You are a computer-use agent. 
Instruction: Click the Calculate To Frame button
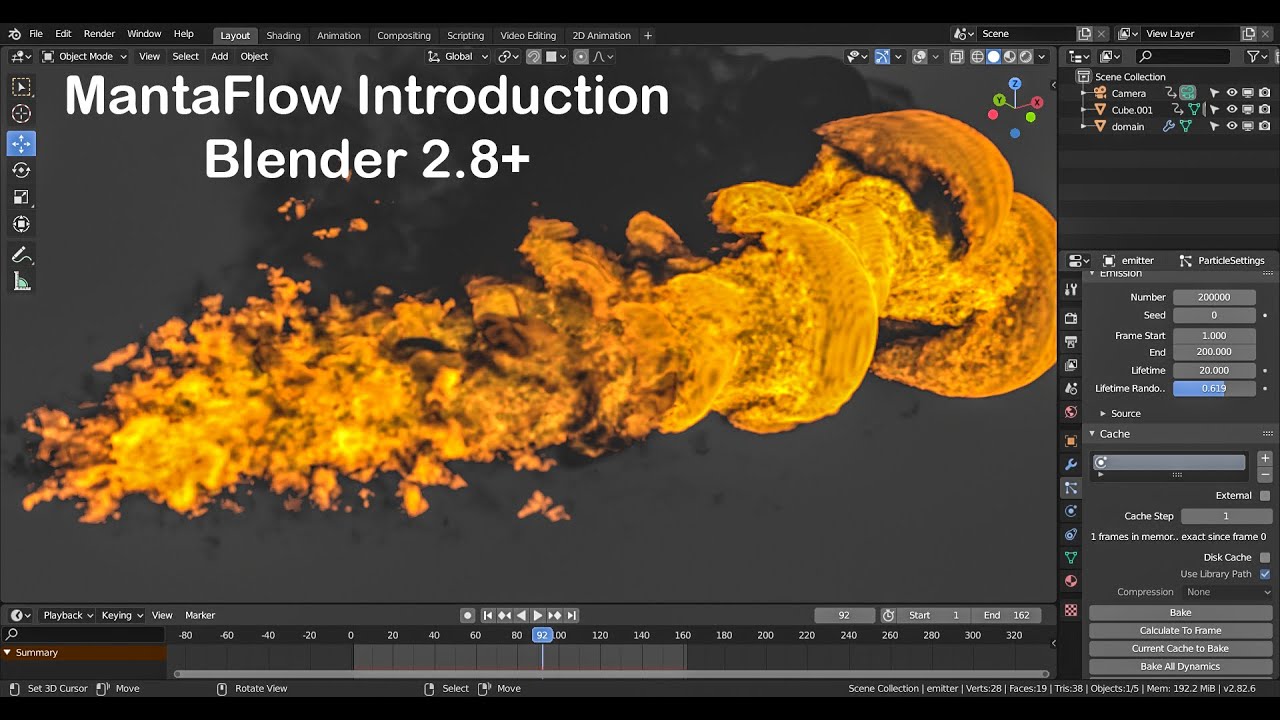1180,630
